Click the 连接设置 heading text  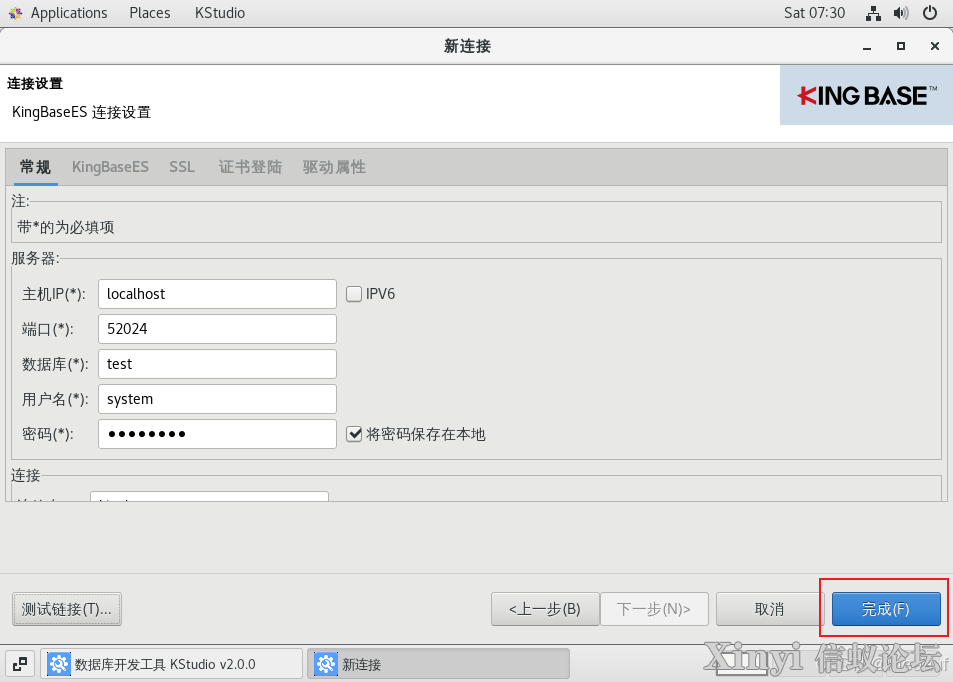point(35,83)
